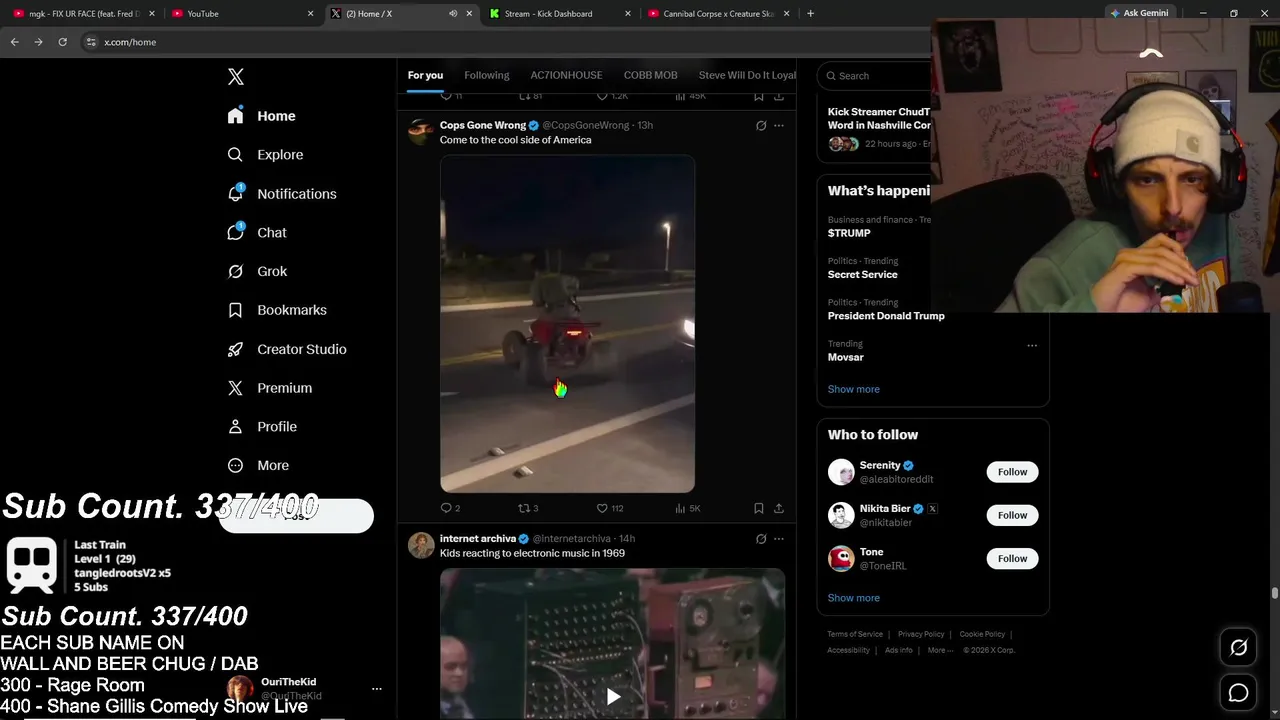
Task: Open Bookmarks in the sidebar
Action: click(277, 310)
